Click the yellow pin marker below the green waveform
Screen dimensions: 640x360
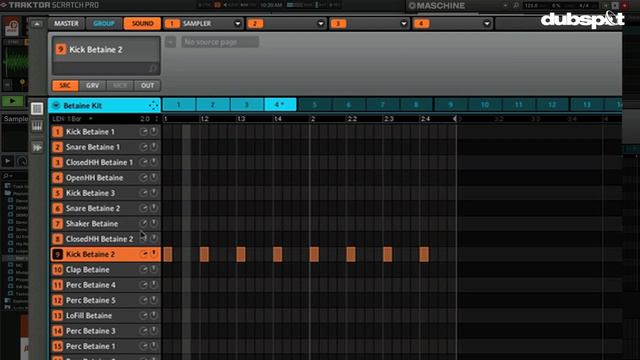[x=22, y=83]
